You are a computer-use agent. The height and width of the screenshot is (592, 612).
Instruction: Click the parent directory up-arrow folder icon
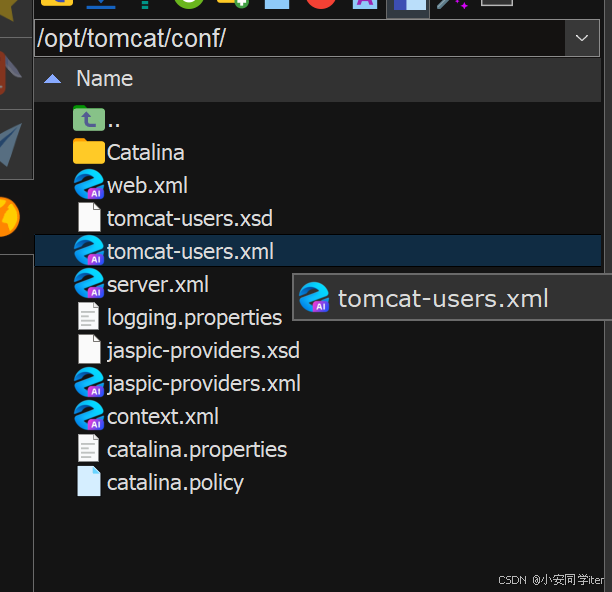(x=88, y=120)
